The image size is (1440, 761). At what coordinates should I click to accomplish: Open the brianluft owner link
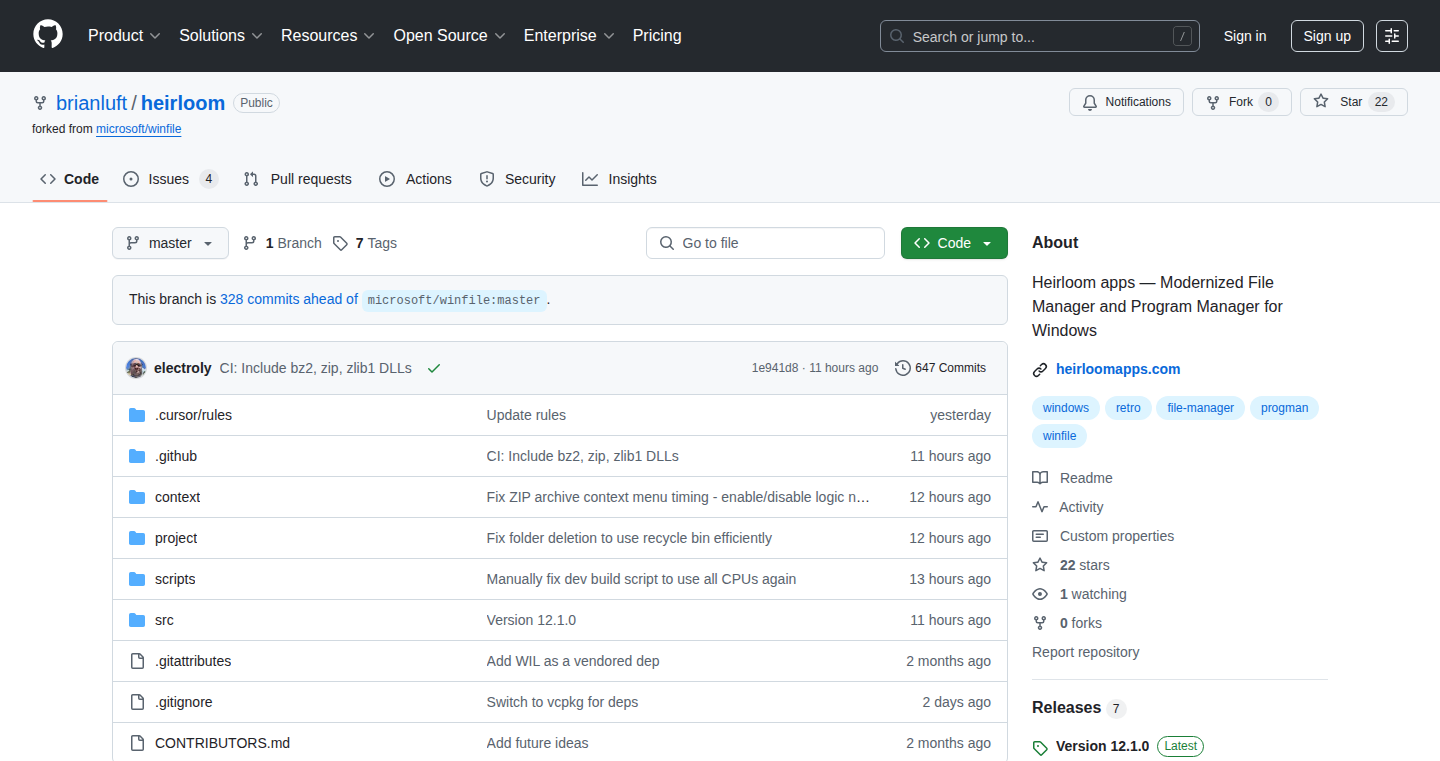(91, 103)
